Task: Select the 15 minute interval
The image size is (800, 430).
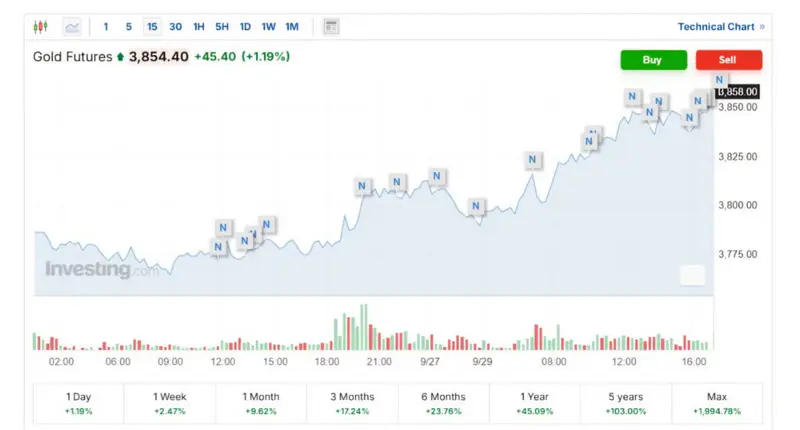Action: click(152, 27)
